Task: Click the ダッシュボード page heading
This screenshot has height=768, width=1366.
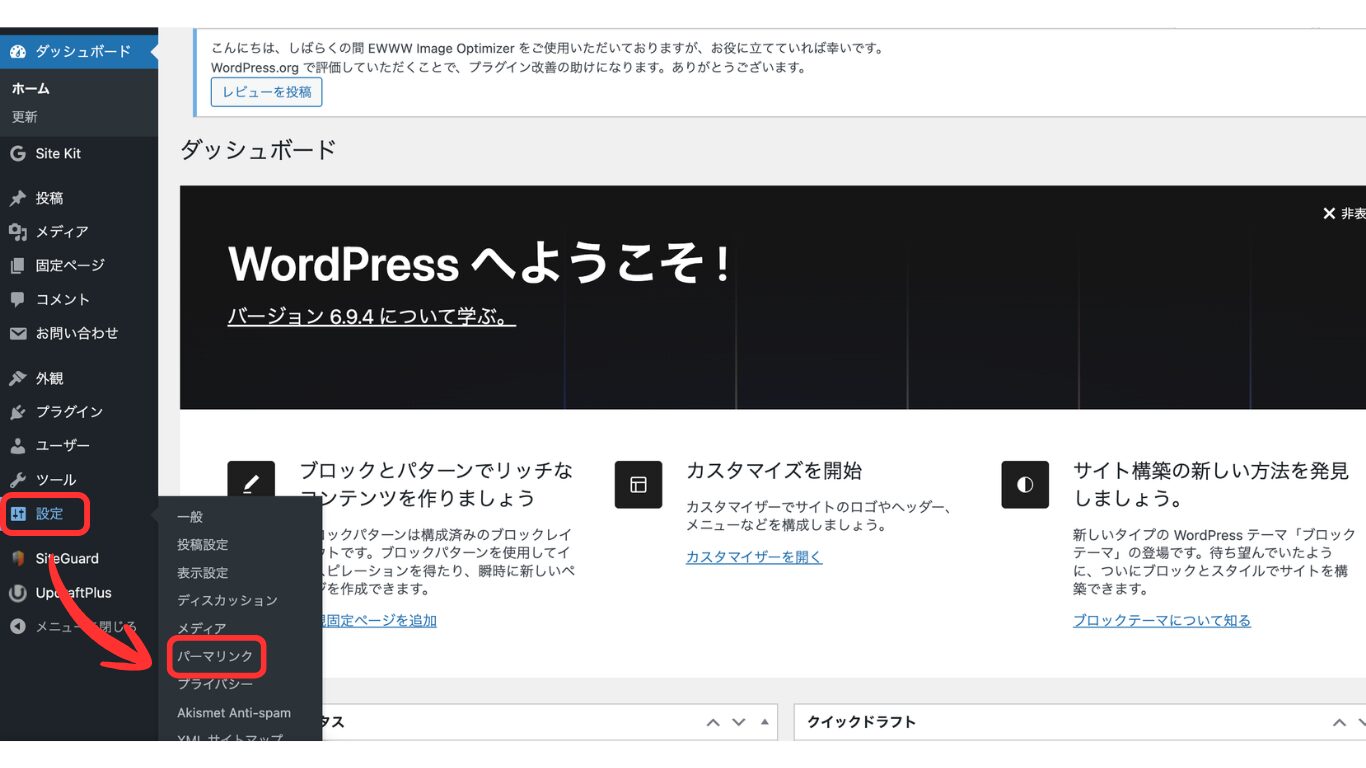Action: click(x=258, y=150)
